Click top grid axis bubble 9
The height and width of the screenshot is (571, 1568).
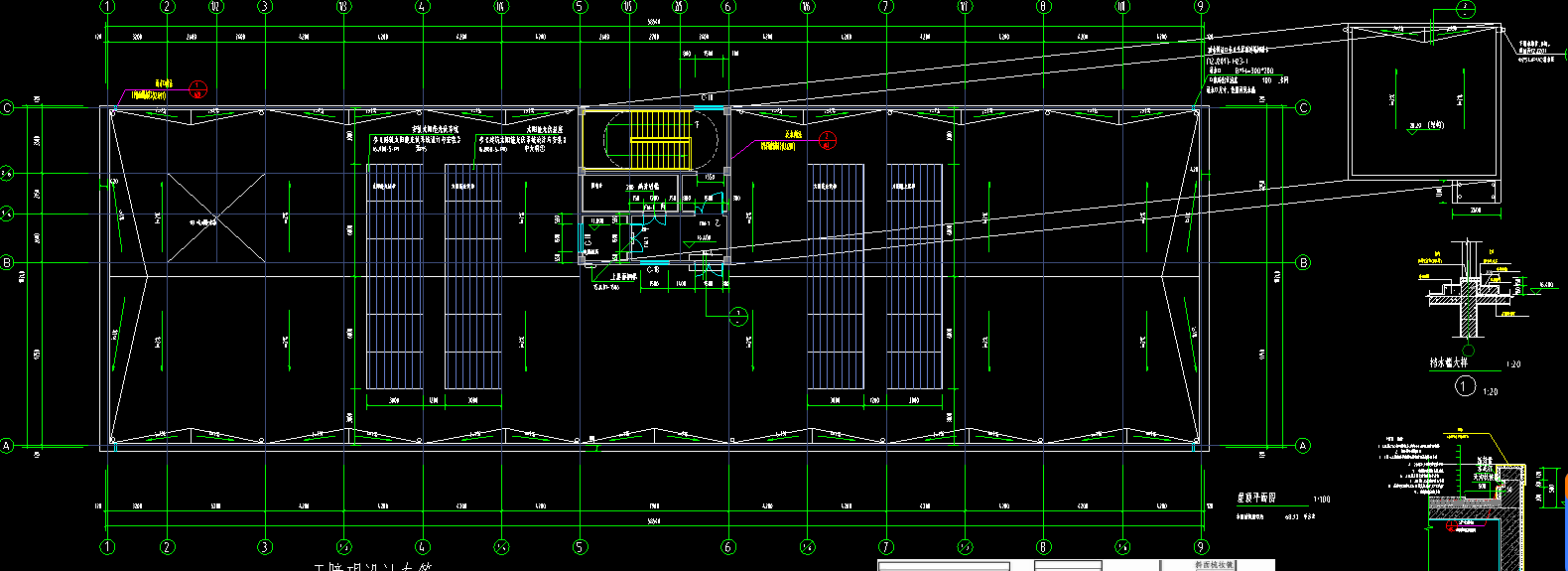coord(1202,7)
